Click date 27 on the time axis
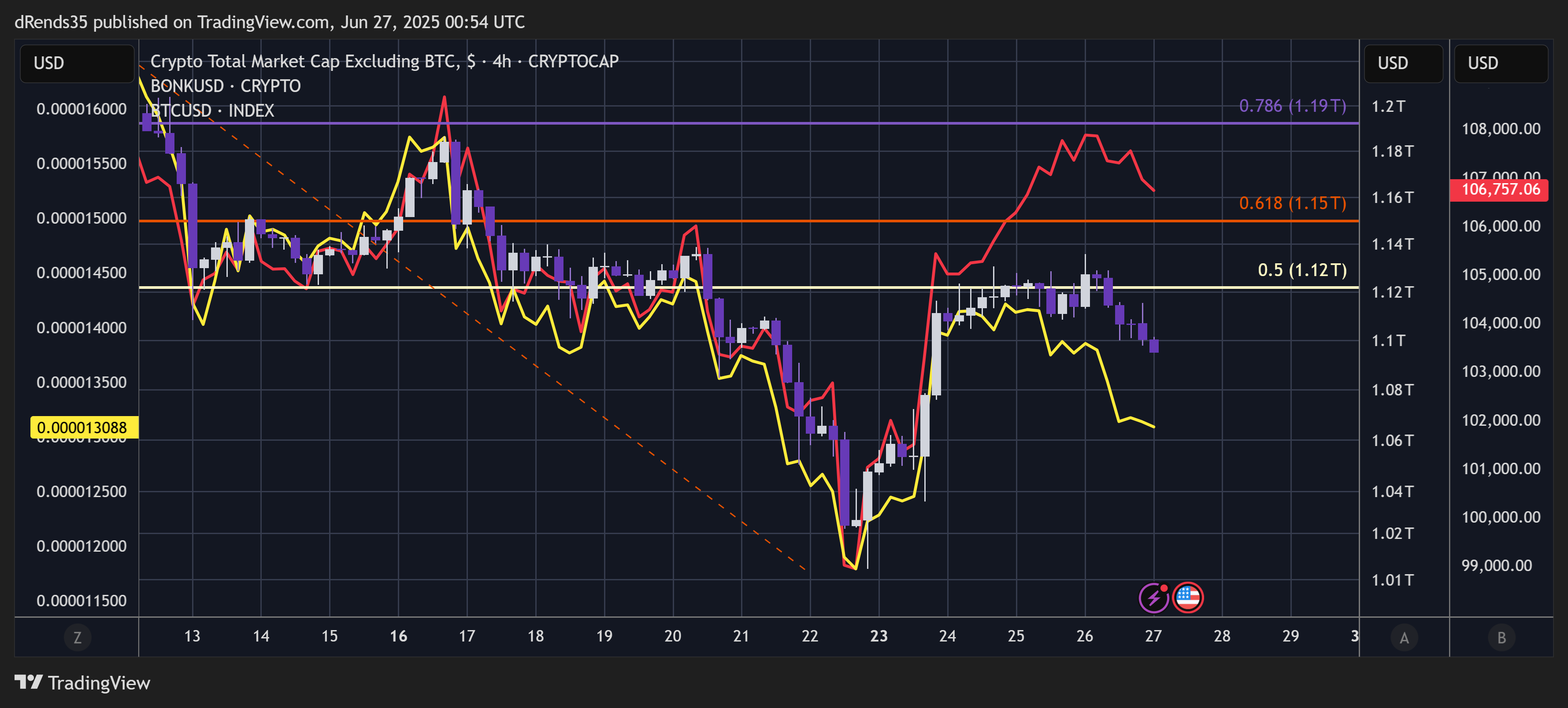Screen dimensions: 1568x708 [x=1153, y=636]
